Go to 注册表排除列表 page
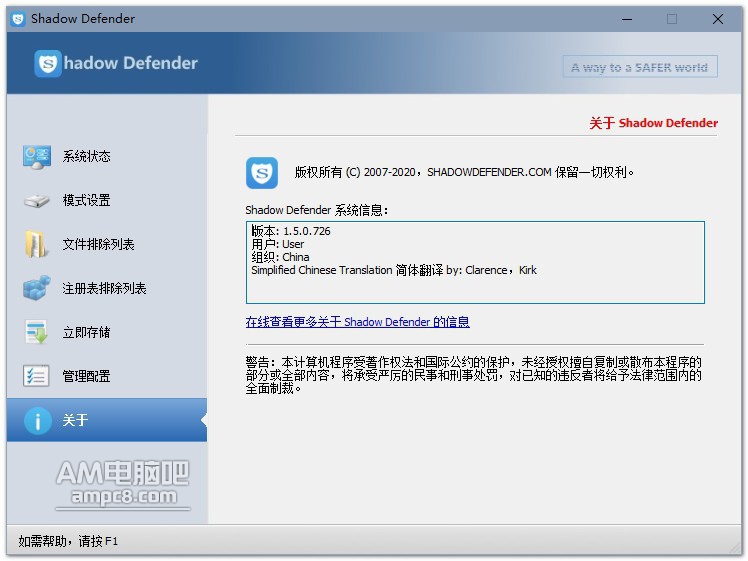The height and width of the screenshot is (561, 748). 107,288
